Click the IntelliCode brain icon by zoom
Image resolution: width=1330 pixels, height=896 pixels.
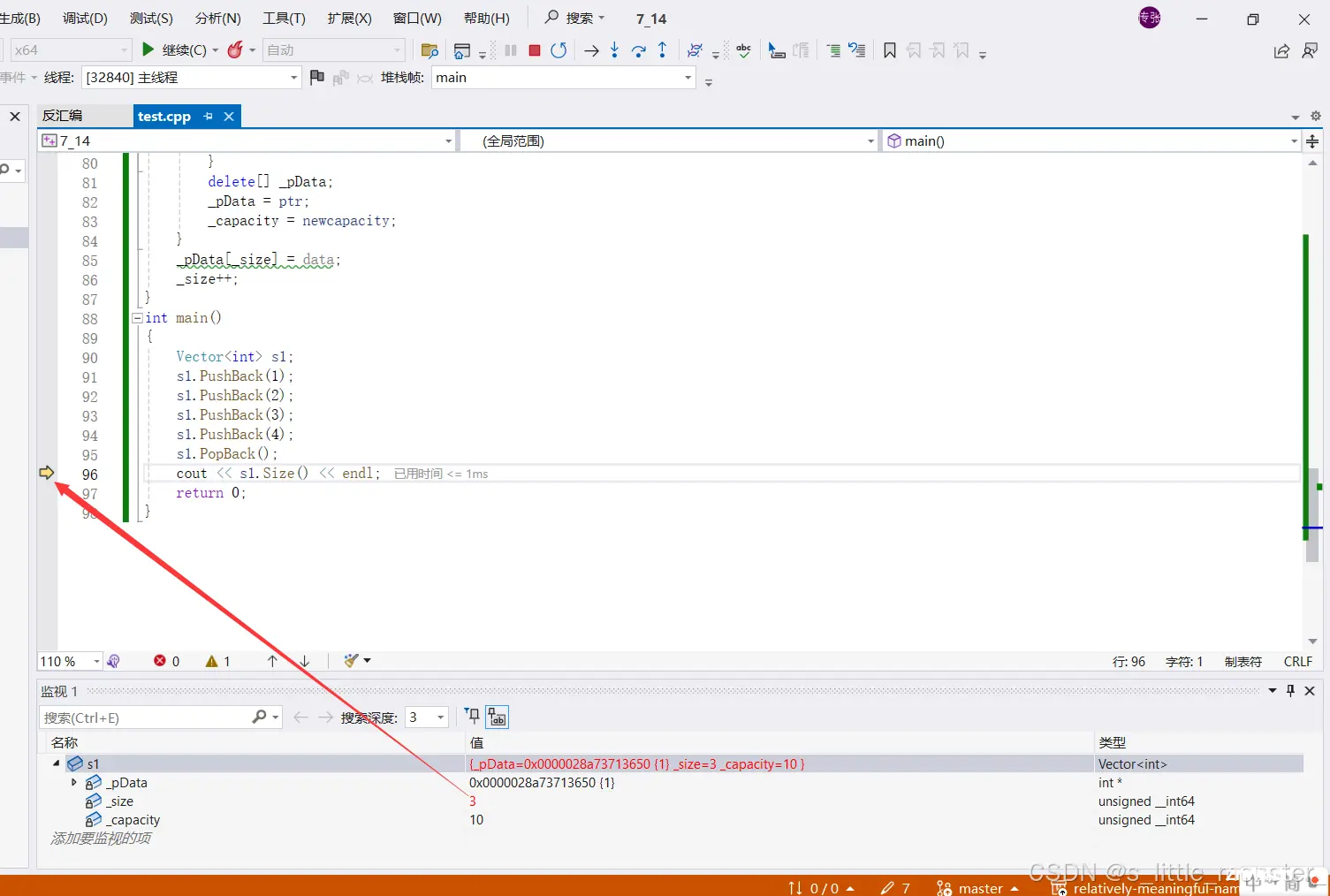(x=113, y=661)
